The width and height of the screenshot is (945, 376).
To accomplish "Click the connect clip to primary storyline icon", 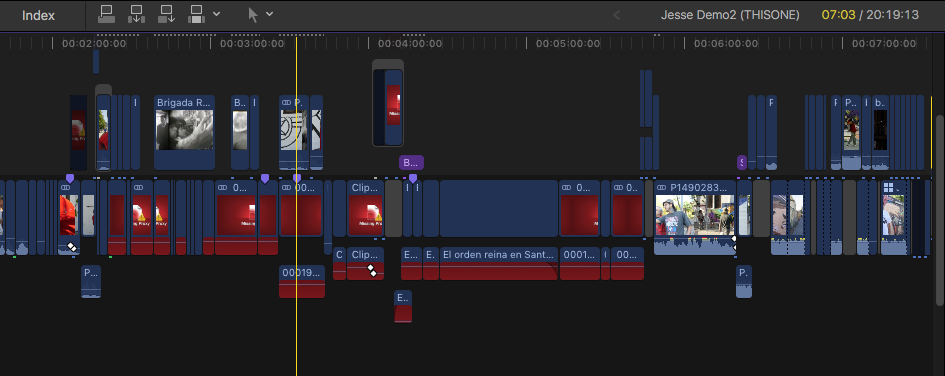I will (x=107, y=14).
